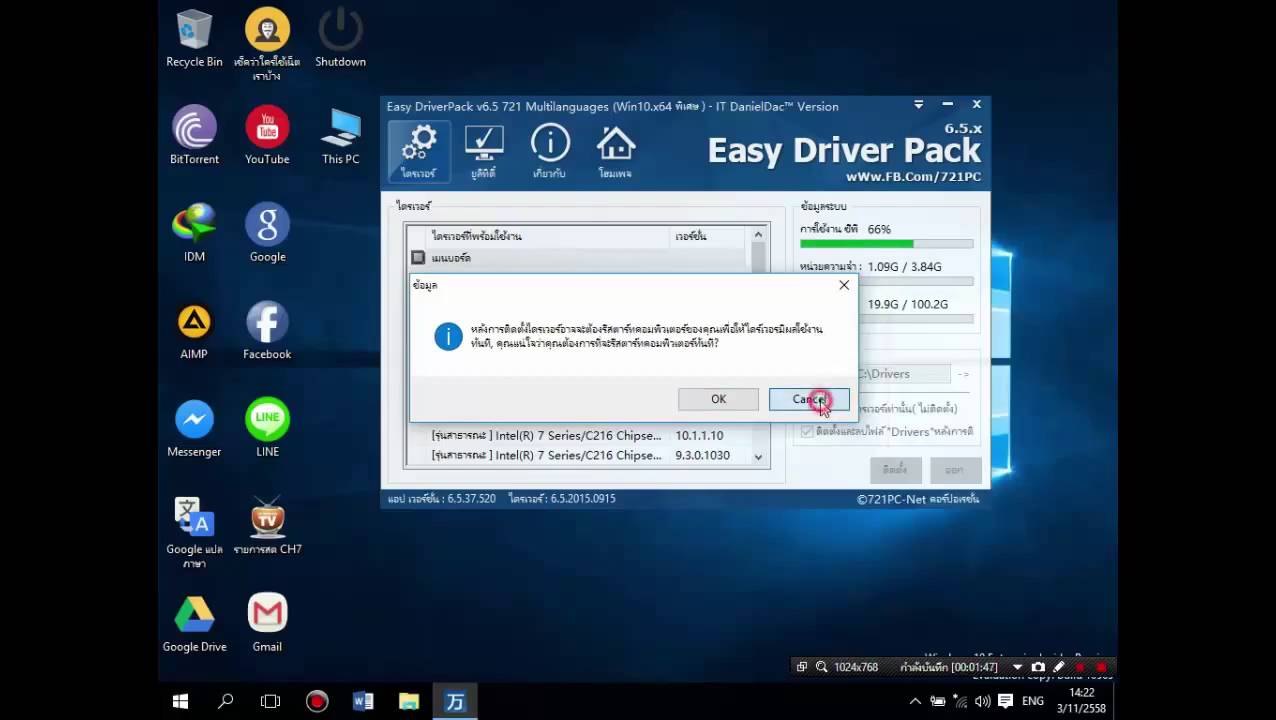This screenshot has width=1276, height=720.
Task: Open the Messenger desktop icon
Action: coord(194,428)
